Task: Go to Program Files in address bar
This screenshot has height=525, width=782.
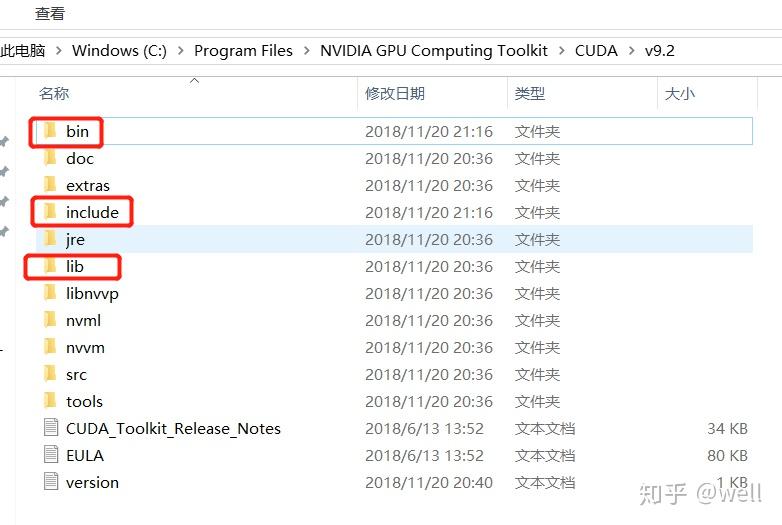Action: [x=243, y=51]
